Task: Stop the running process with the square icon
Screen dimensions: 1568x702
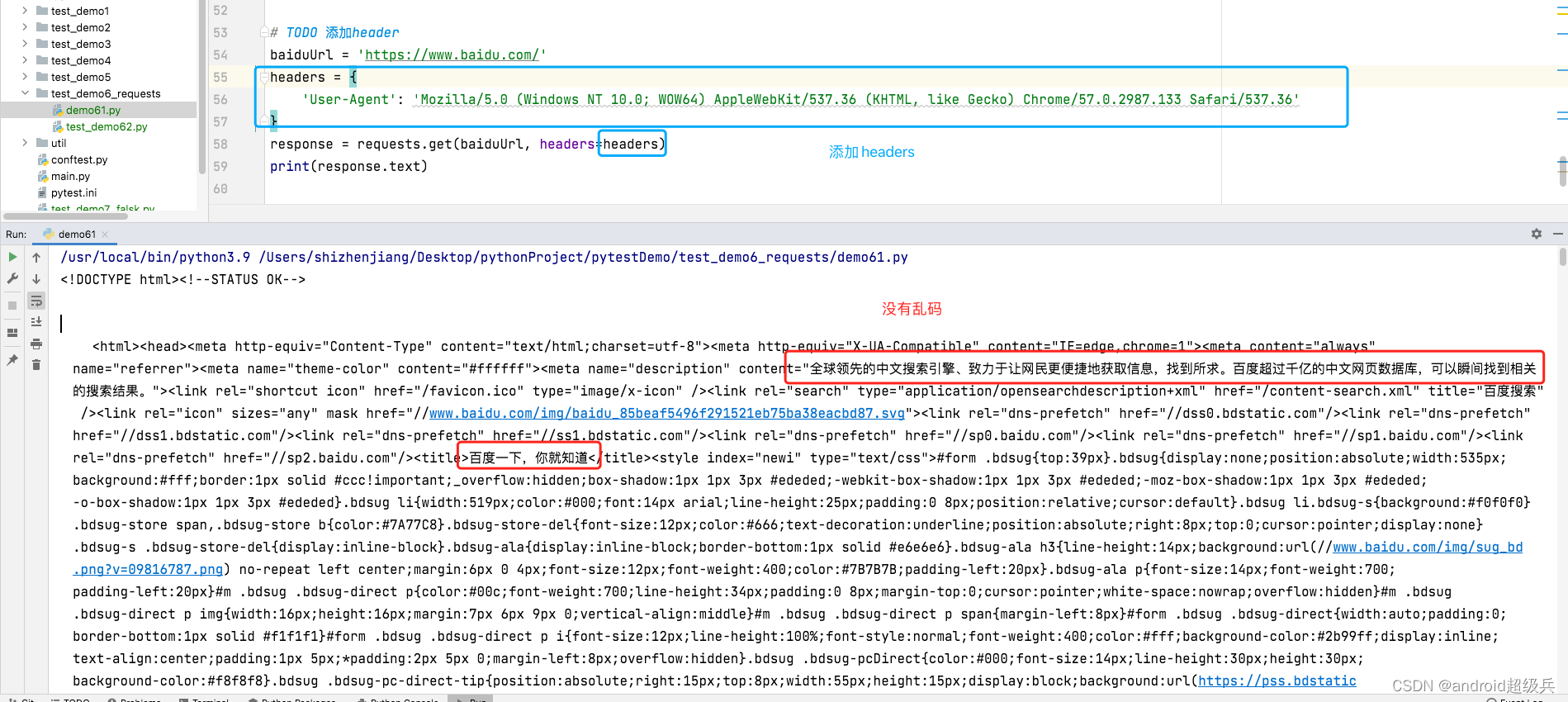Action: click(12, 306)
